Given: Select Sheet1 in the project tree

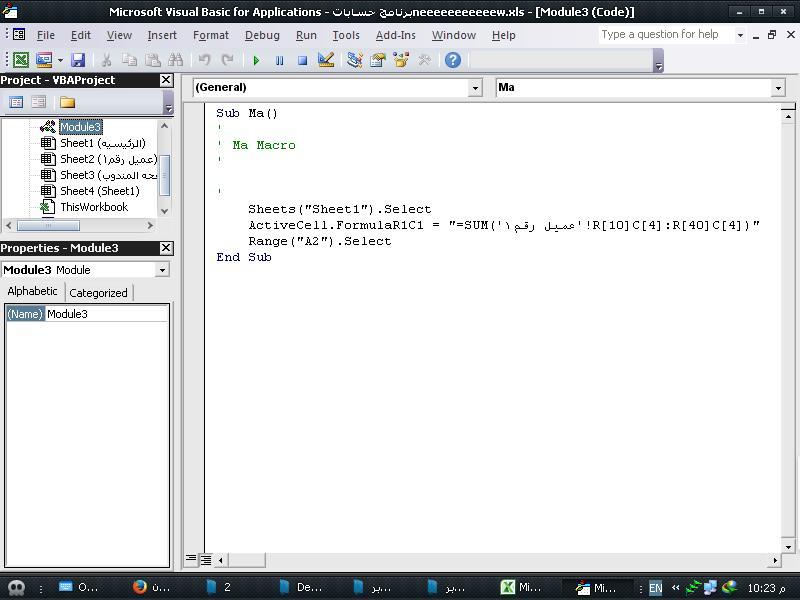Looking at the screenshot, I should [103, 143].
